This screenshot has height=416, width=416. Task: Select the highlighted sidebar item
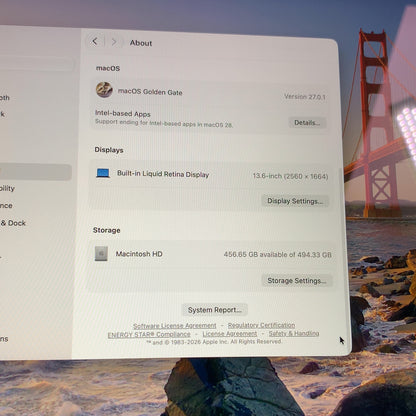pos(35,172)
